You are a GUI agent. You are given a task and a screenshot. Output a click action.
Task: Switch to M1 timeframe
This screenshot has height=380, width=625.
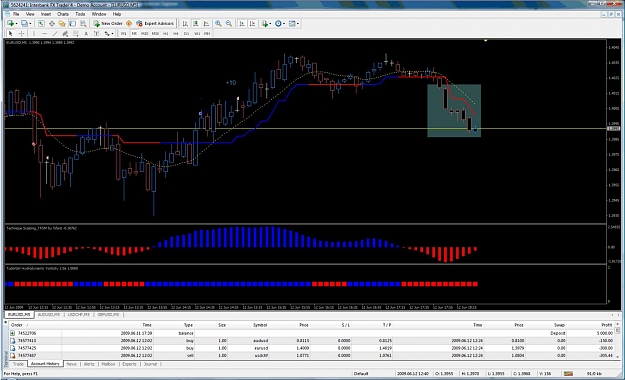click(x=124, y=33)
